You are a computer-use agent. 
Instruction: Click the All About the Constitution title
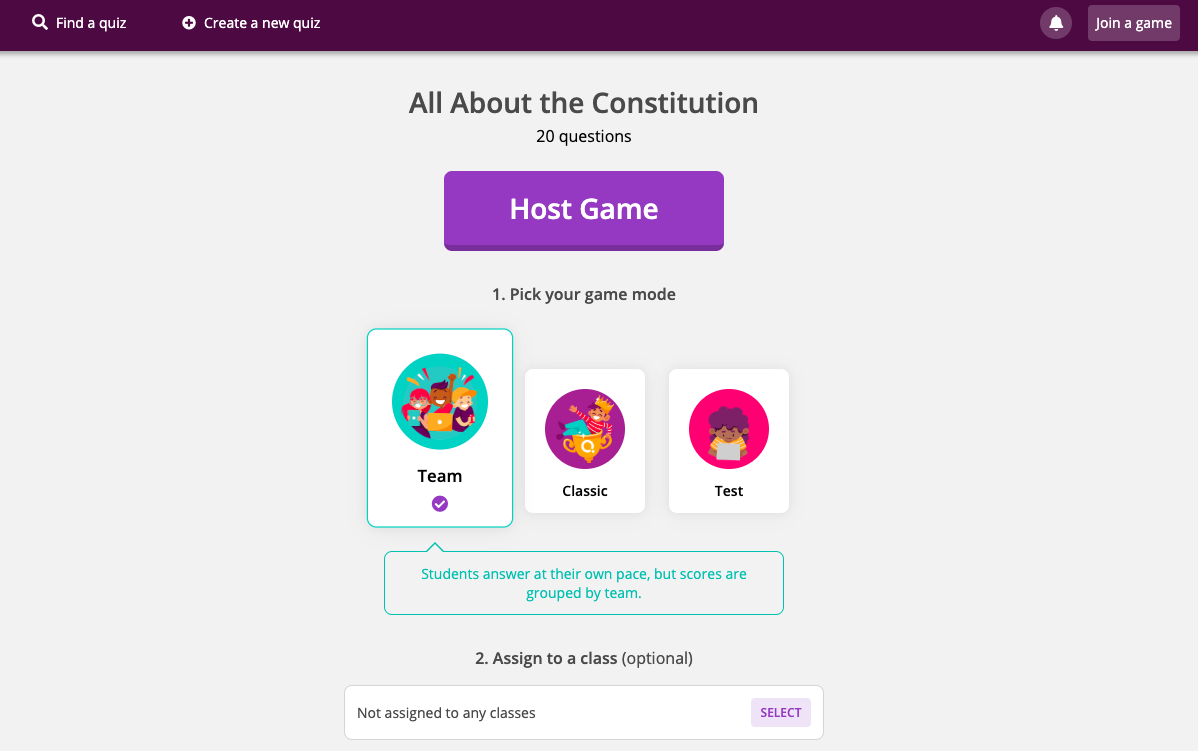(584, 103)
